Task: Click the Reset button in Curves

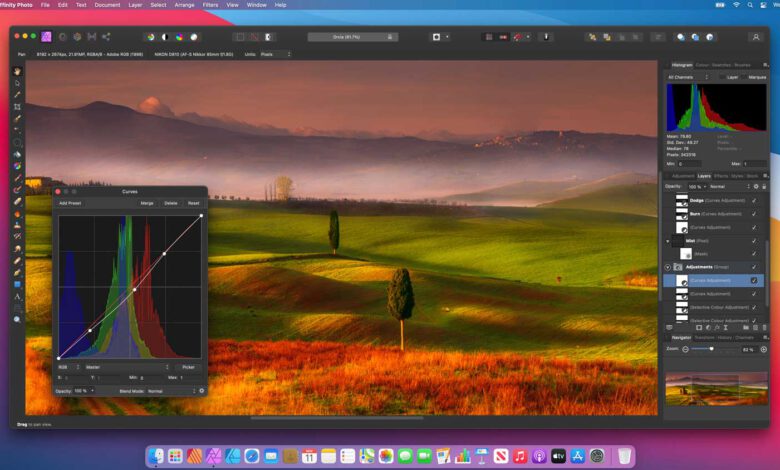Action: pyautogui.click(x=194, y=203)
